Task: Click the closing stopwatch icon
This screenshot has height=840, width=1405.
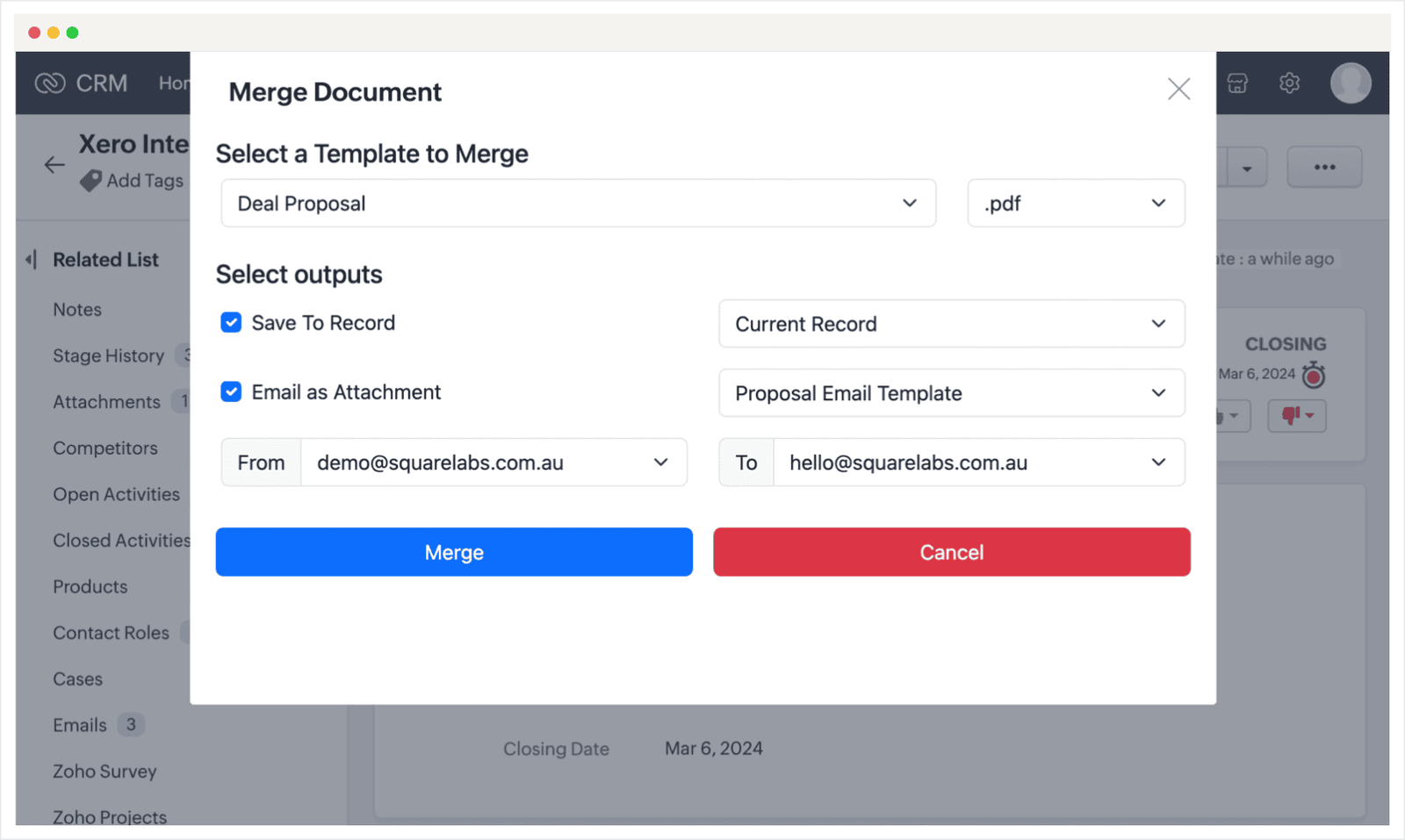Action: tap(1314, 375)
